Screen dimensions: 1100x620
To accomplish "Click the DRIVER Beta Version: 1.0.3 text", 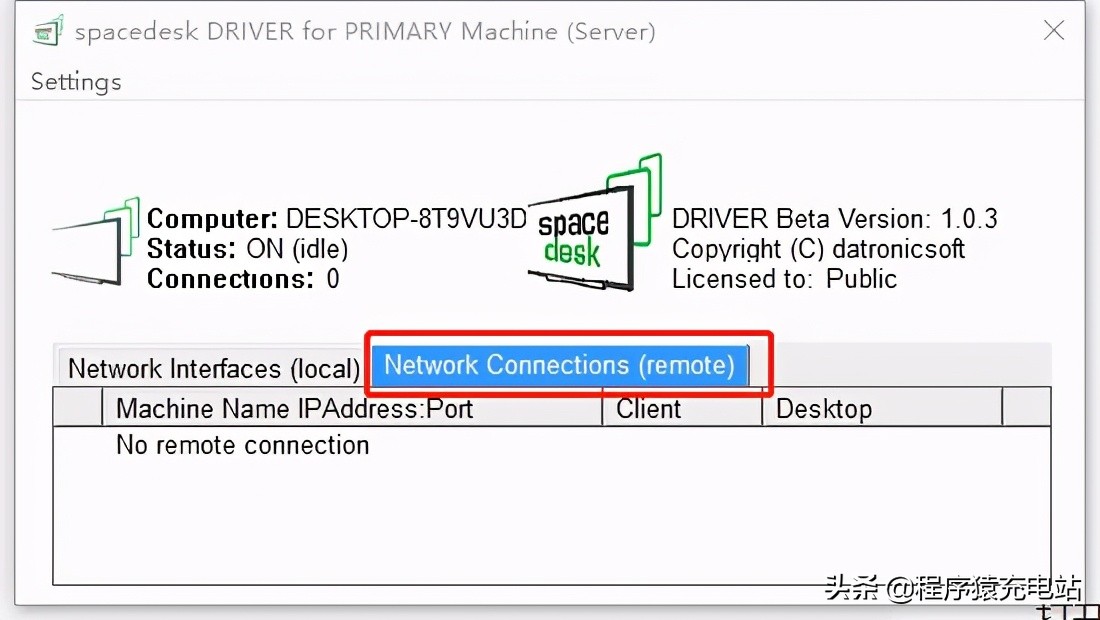I will (x=834, y=219).
